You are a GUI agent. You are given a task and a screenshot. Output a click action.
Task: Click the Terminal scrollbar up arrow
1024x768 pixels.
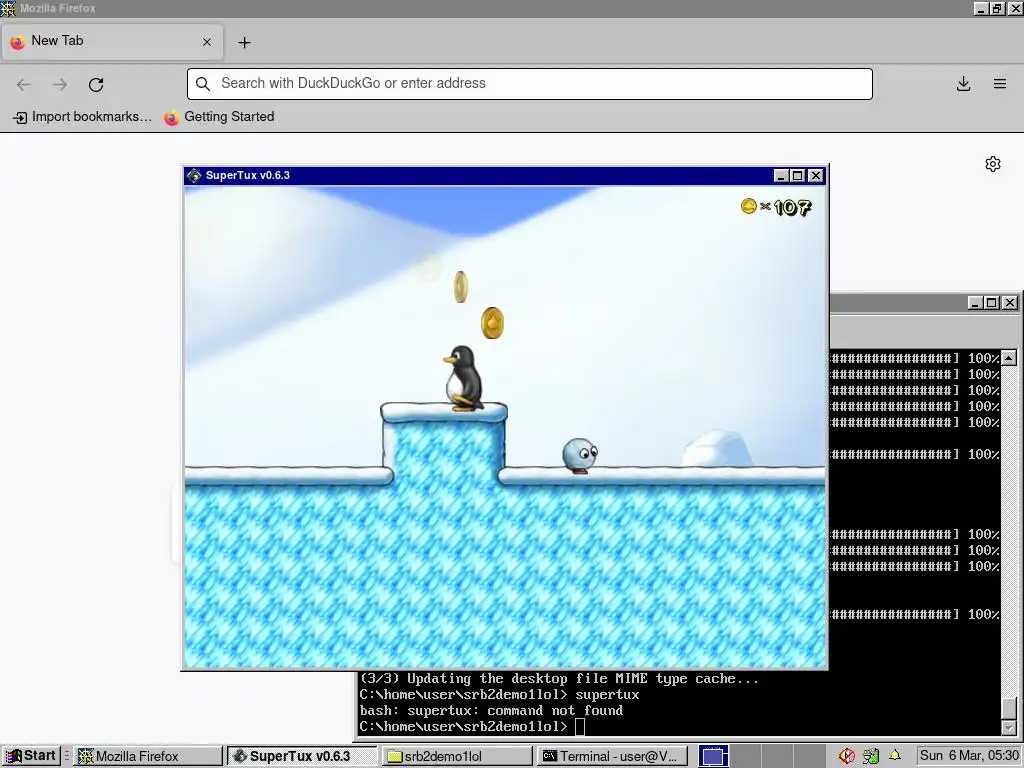(x=1009, y=357)
